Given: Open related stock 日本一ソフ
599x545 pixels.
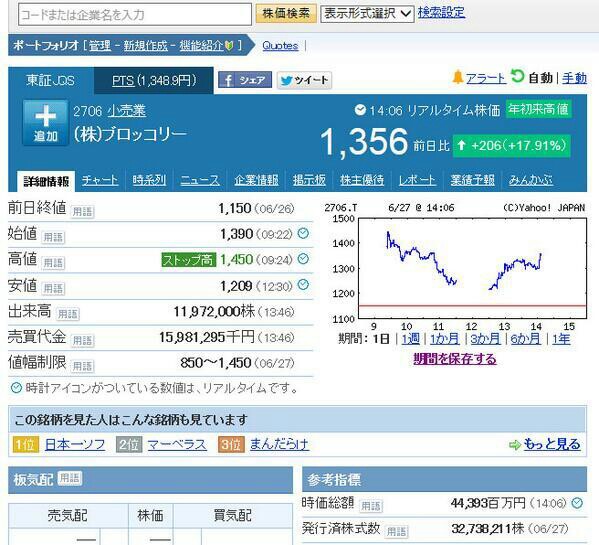Looking at the screenshot, I should 75,445.
